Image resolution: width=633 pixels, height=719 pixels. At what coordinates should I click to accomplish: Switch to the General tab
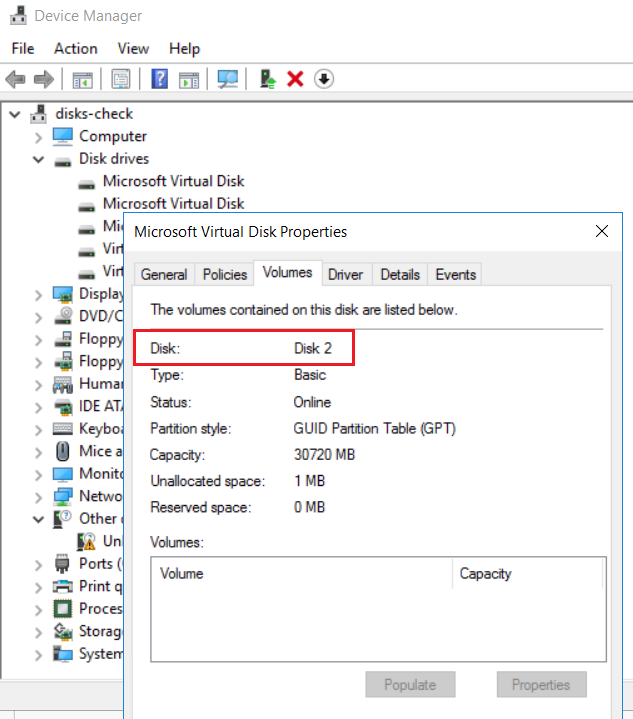pos(164,274)
